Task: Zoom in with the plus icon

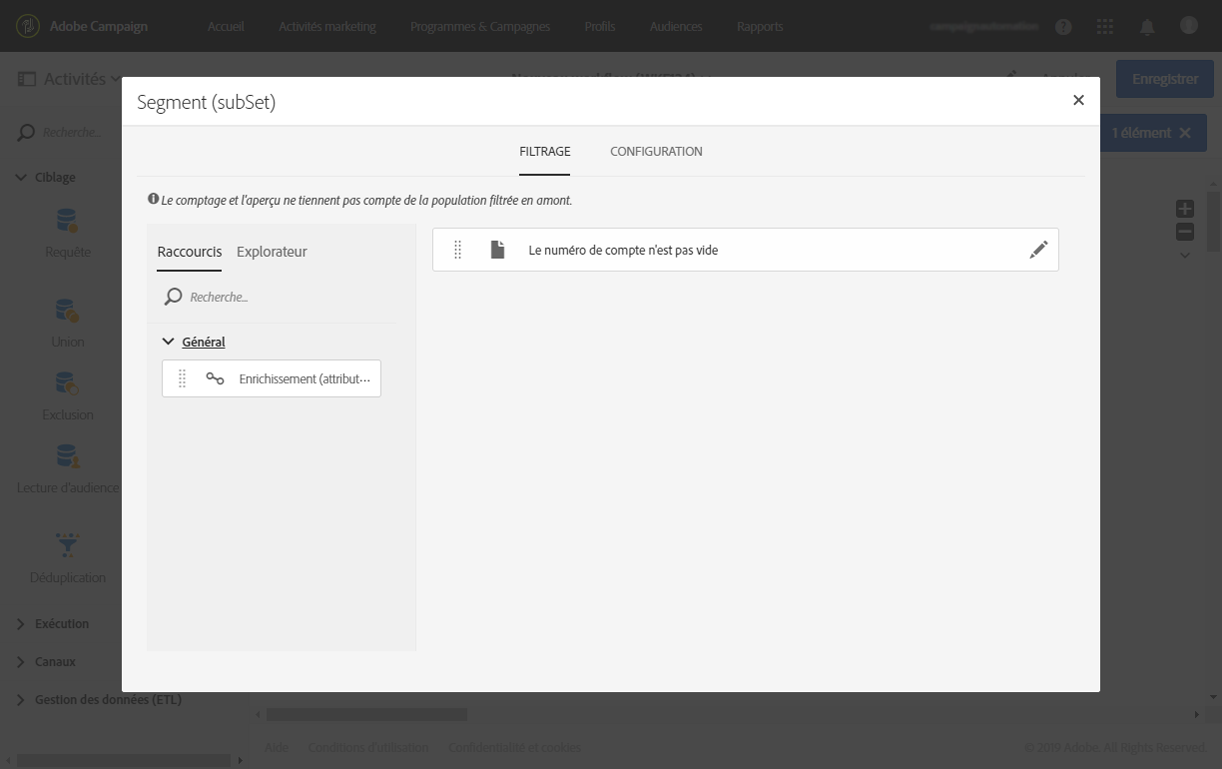Action: click(1185, 209)
